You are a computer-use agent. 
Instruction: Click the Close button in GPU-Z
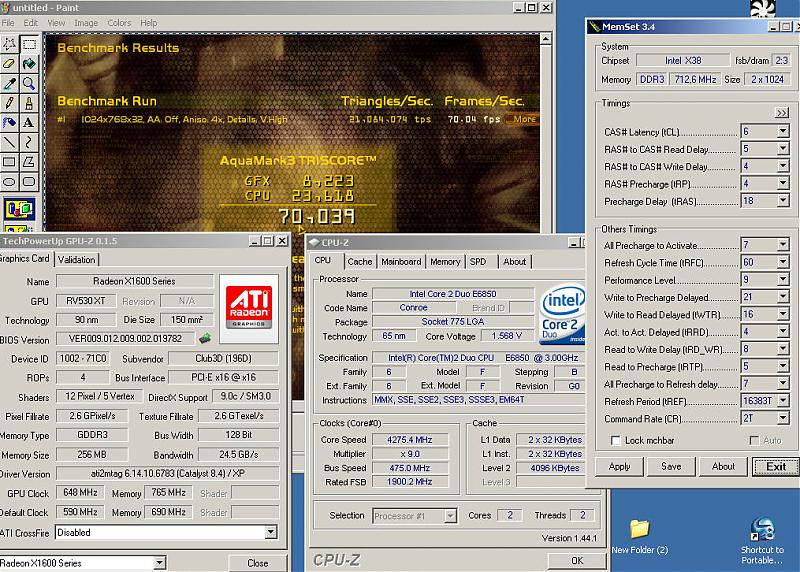point(258,563)
